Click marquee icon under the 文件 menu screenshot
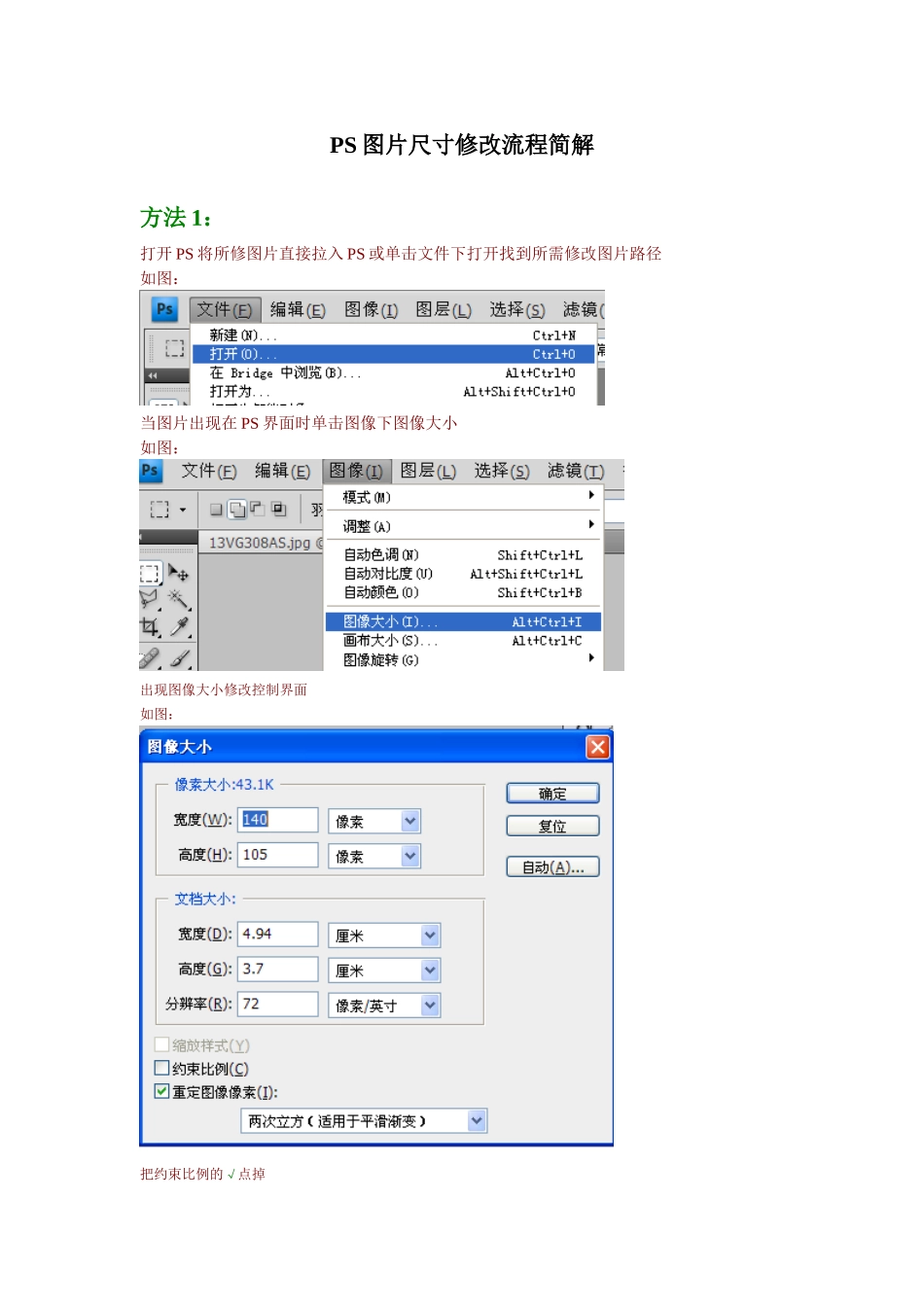 (x=175, y=348)
